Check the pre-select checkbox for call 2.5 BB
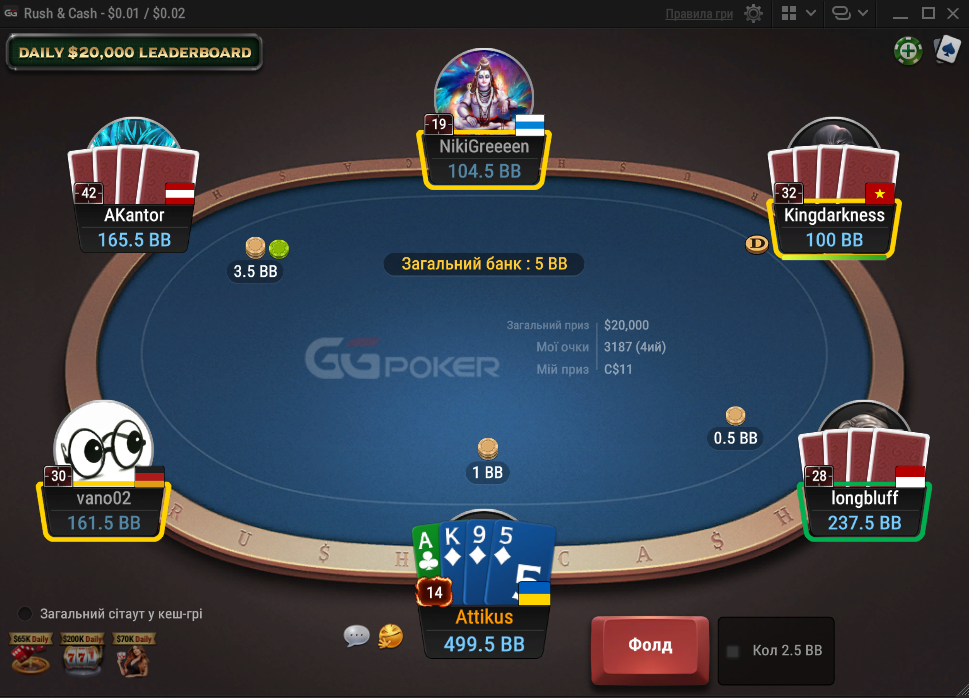The height and width of the screenshot is (698, 969). 733,651
